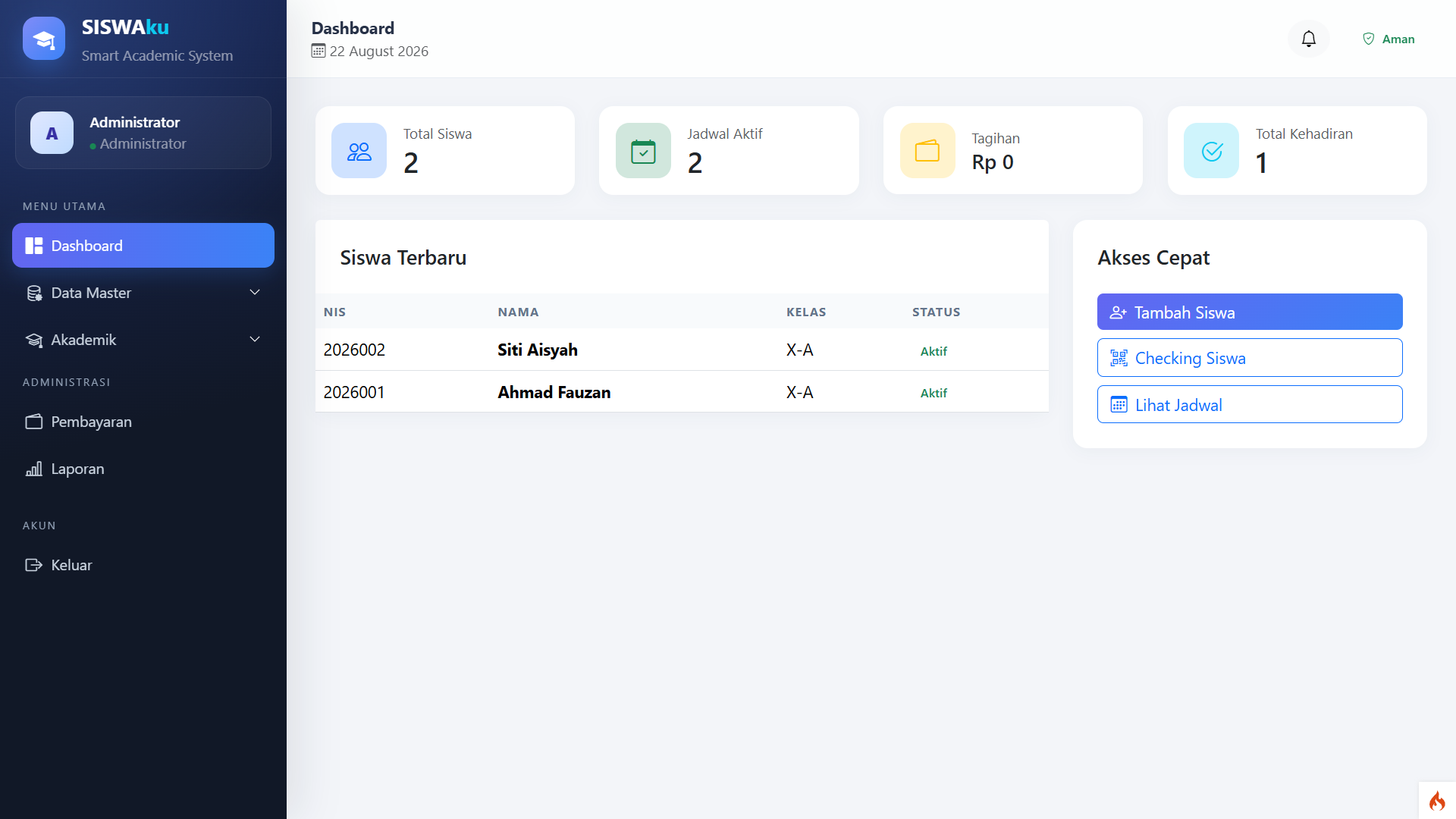Click the Jadwal Aktif calendar-check icon
Viewport: 1456px width, 819px height.
[x=643, y=151]
